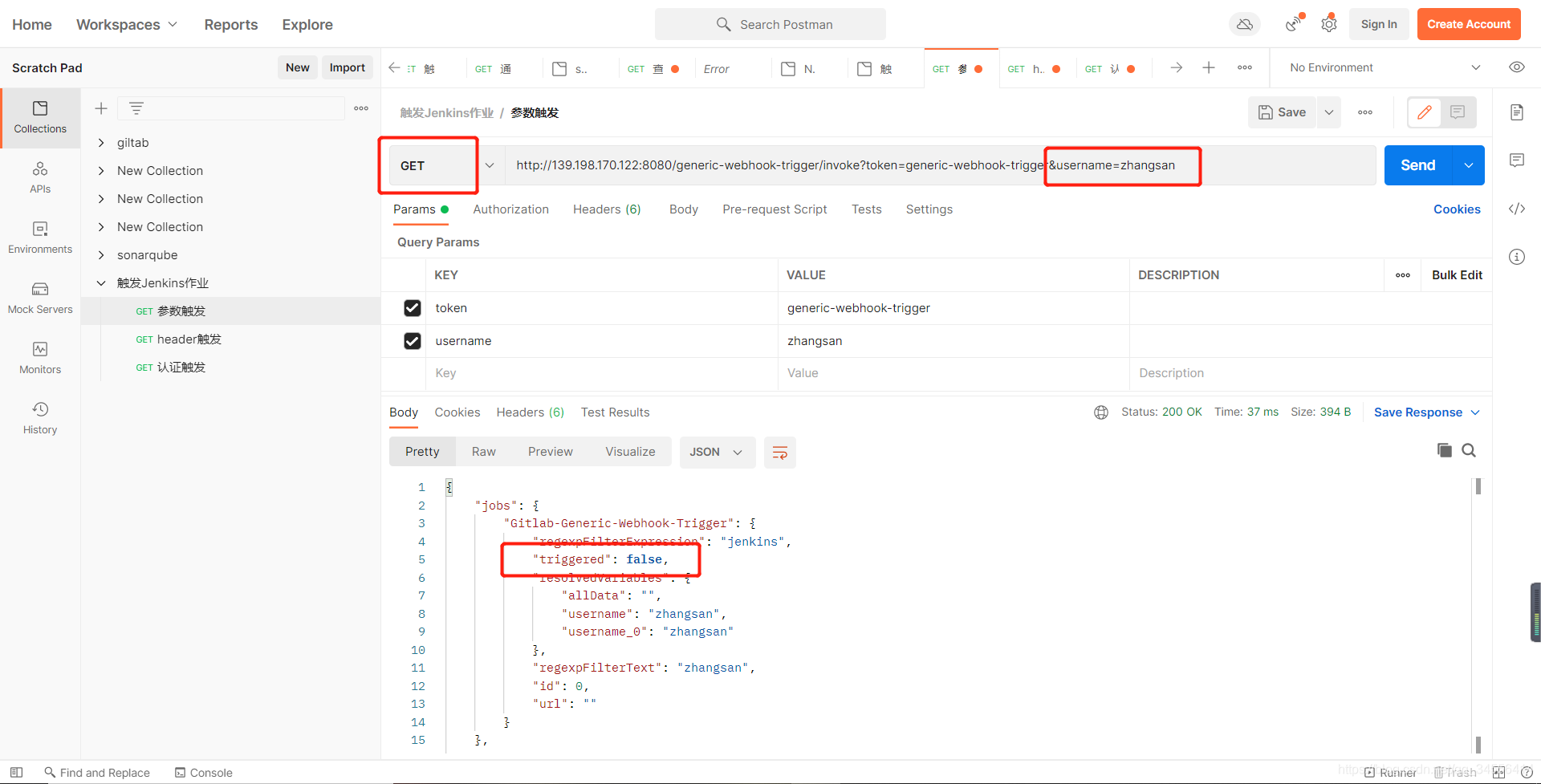This screenshot has height=784, width=1541.
Task: Switch to the Raw response view
Action: pyautogui.click(x=484, y=453)
